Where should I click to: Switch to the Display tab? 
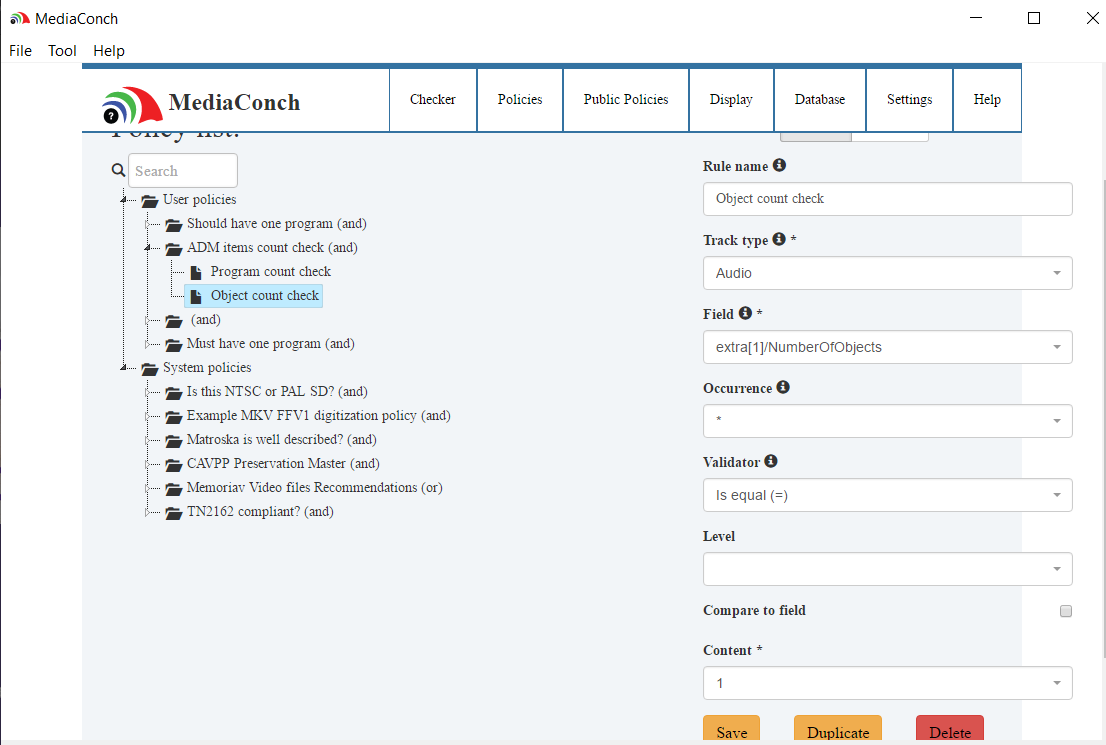click(731, 99)
